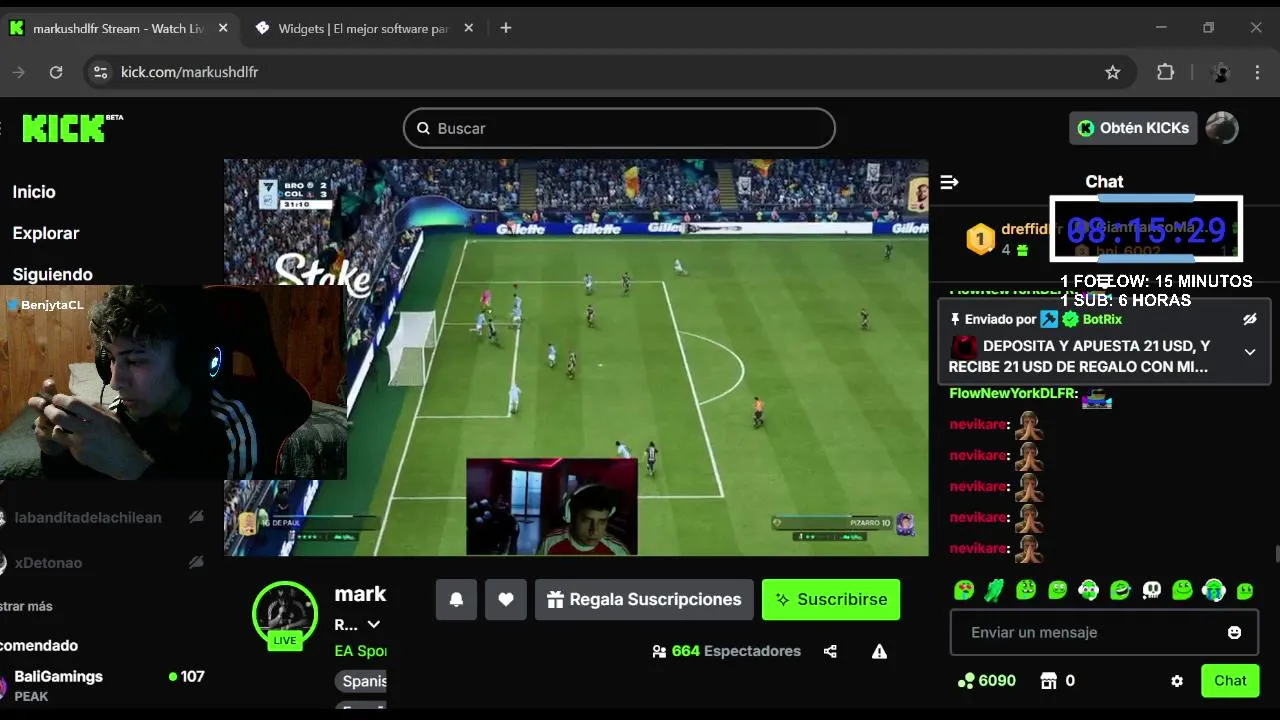Click the report warning triangle icon

(x=879, y=651)
